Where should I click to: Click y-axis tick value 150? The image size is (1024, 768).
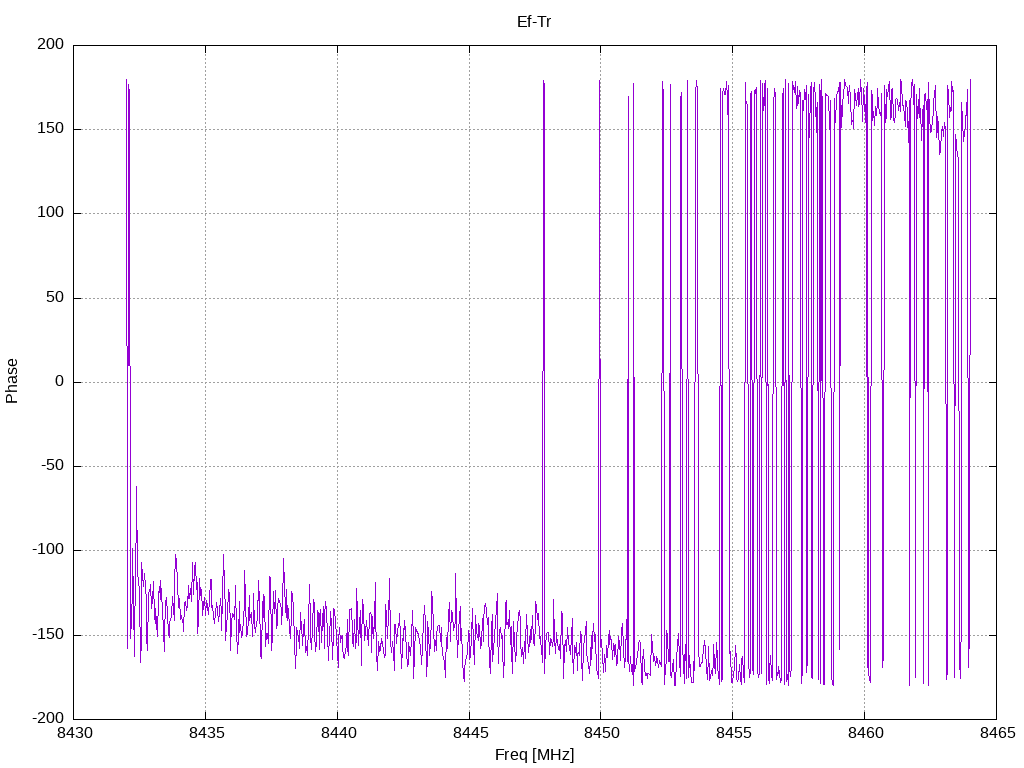[x=51, y=129]
